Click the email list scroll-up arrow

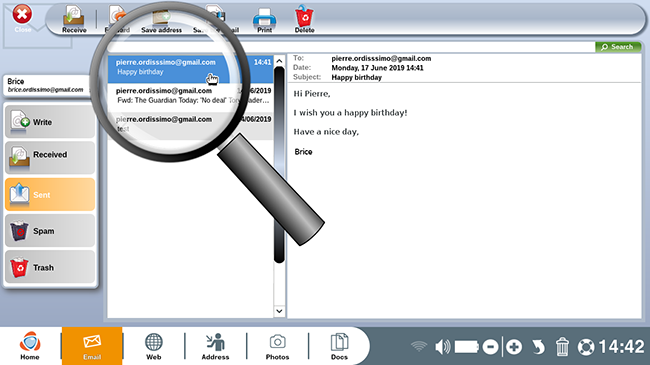(279, 61)
